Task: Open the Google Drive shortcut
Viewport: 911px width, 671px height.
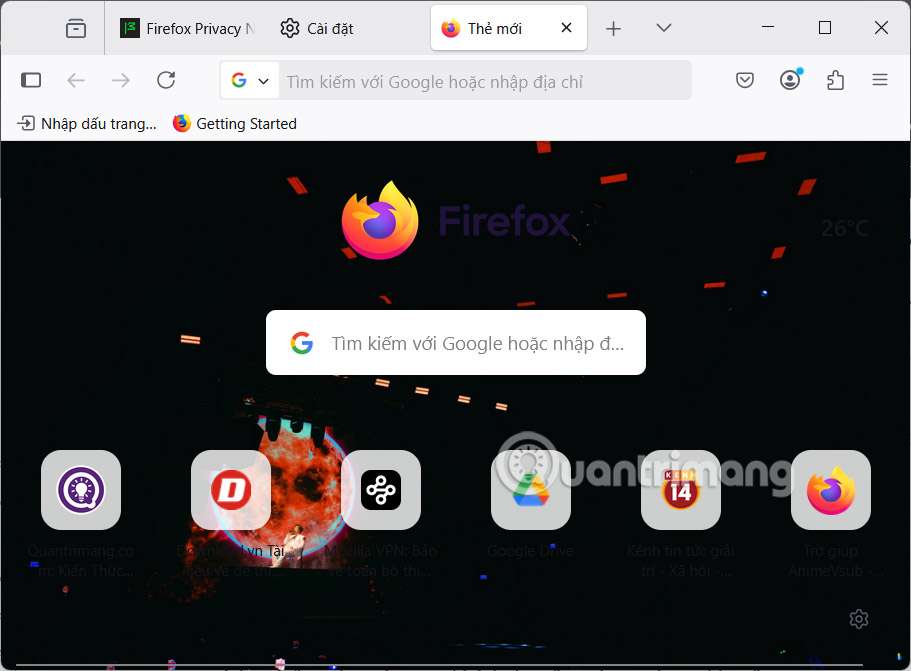Action: click(530, 490)
